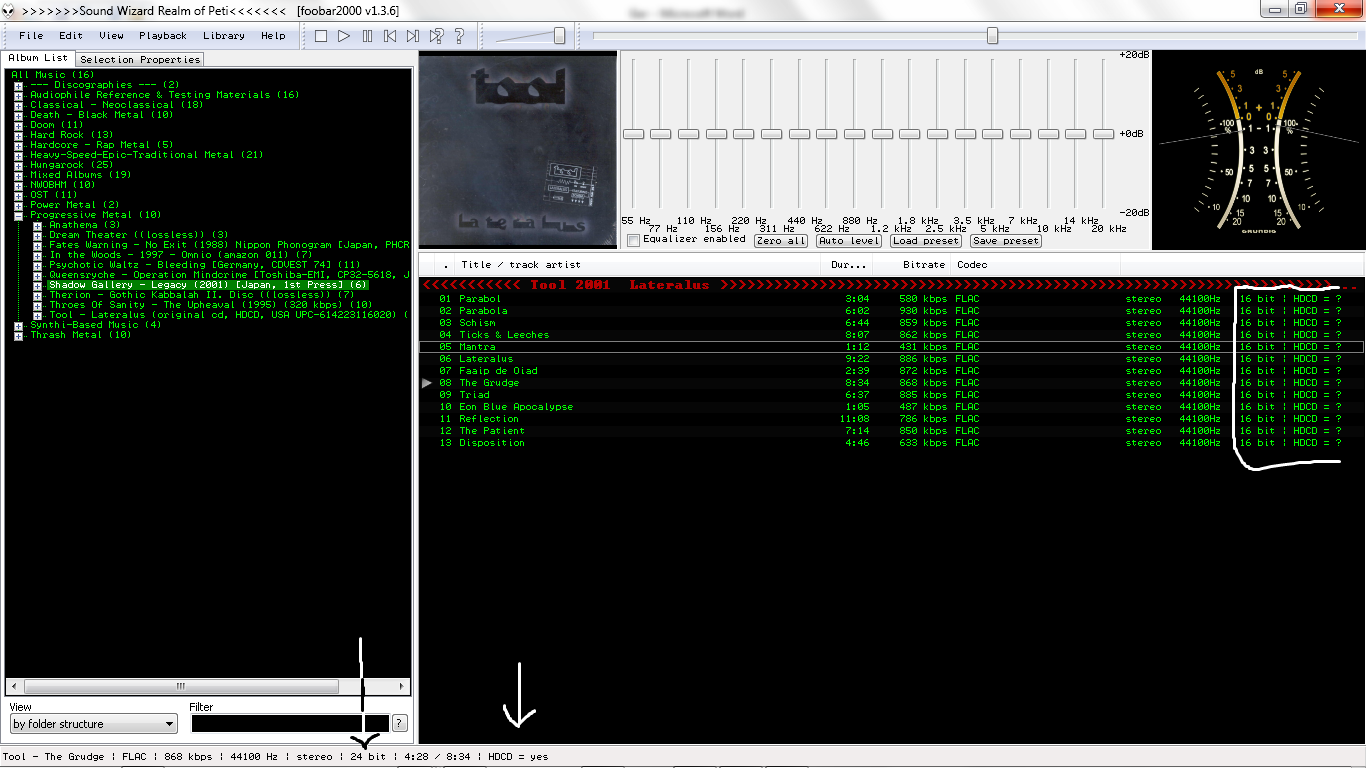Click the Stop playback icon
1366x768 pixels.
point(321,36)
